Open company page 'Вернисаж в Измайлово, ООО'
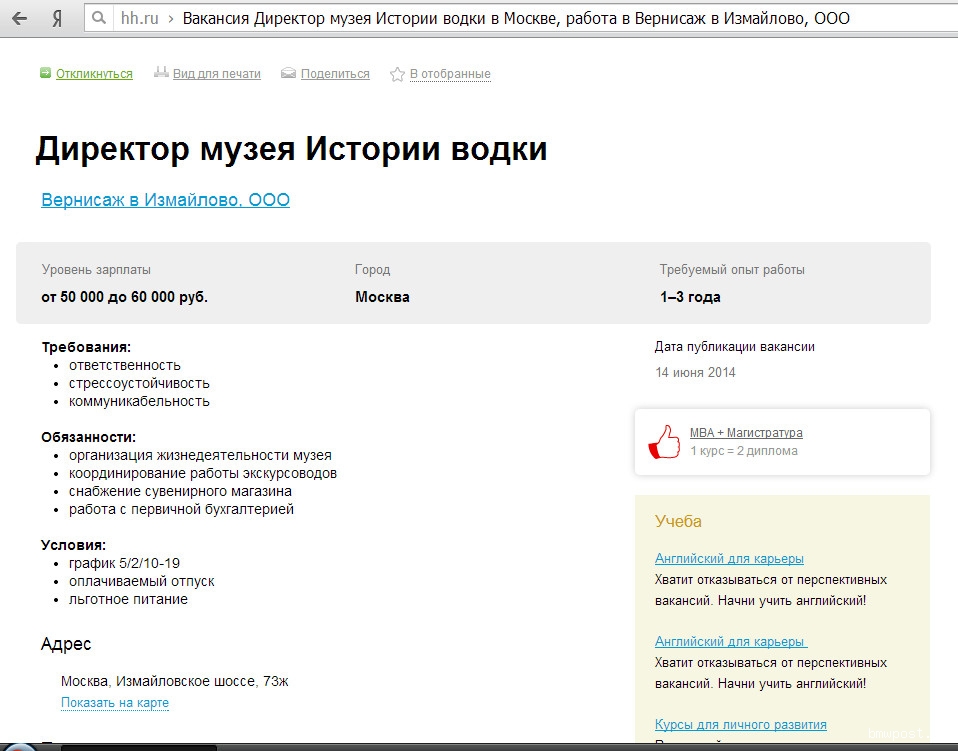Screen dimensions: 958x751 (165, 200)
